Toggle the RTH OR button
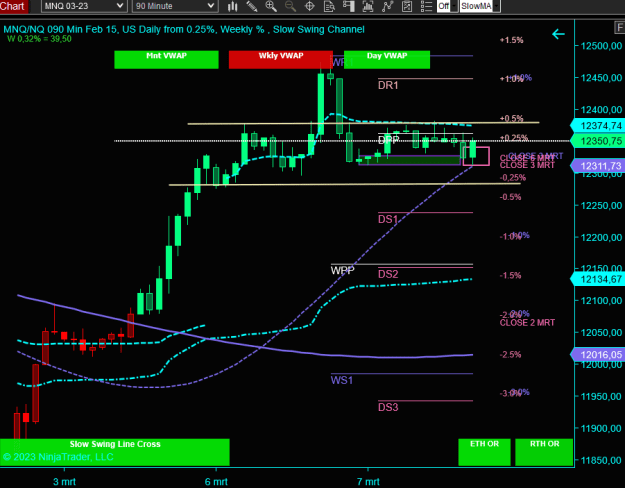 [544, 452]
